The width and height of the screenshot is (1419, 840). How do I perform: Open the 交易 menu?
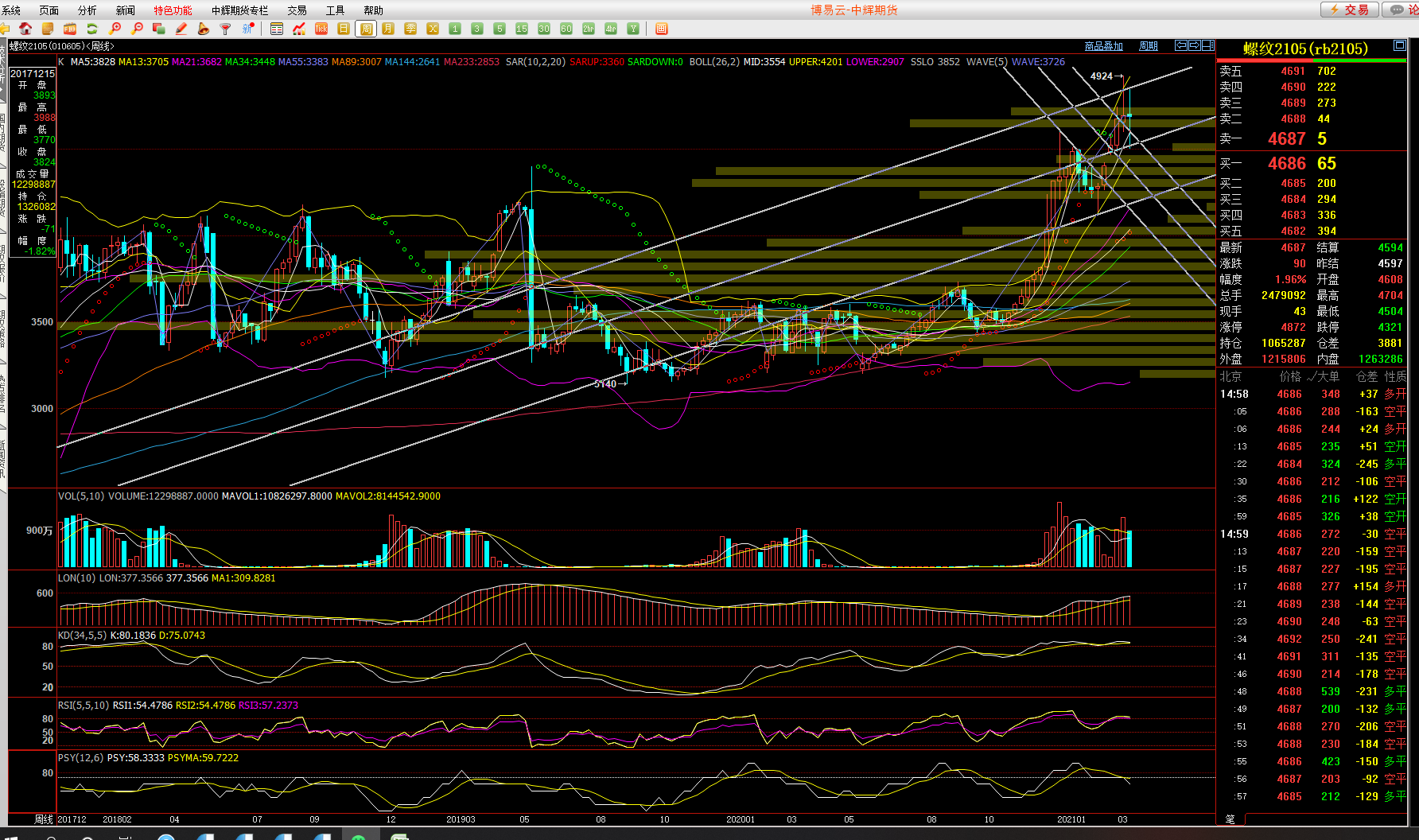pyautogui.click(x=297, y=10)
